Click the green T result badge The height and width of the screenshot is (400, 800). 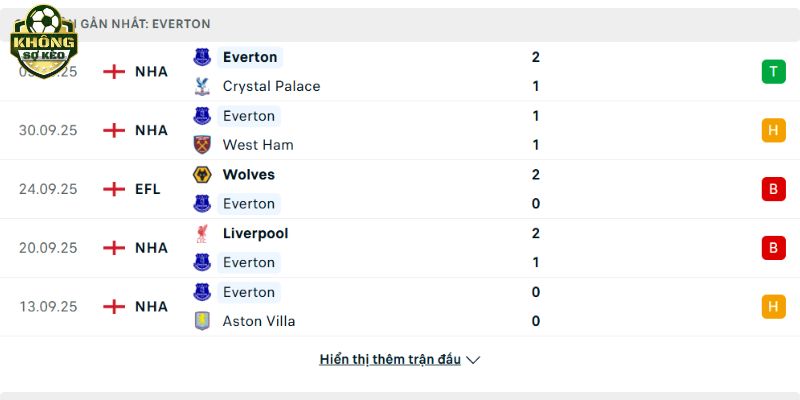click(773, 71)
